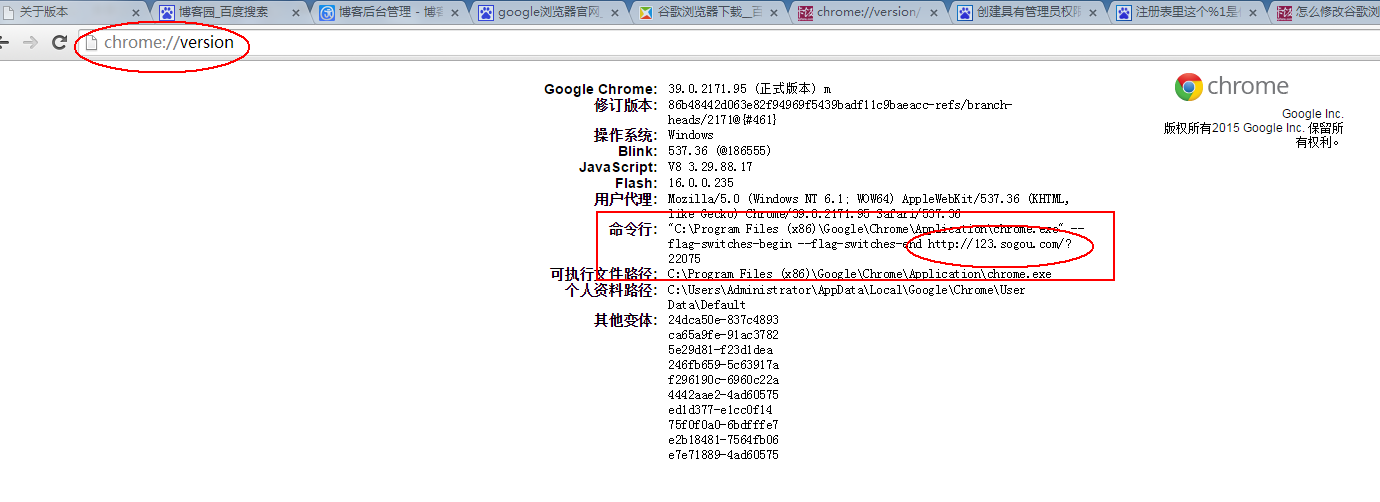Click the 博客园_百度搜索 tab favicon
1380x502 pixels.
(167, 13)
